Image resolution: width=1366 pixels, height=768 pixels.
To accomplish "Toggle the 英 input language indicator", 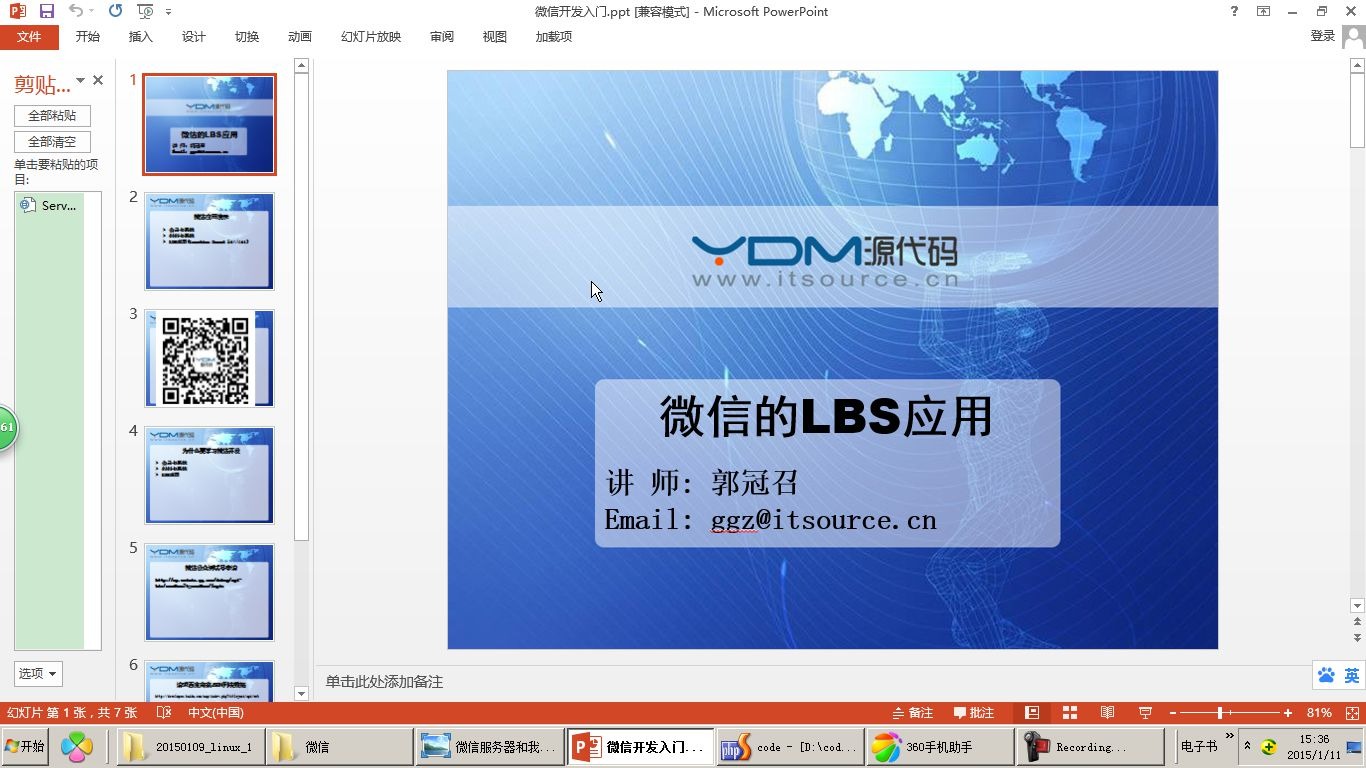I will (1352, 676).
